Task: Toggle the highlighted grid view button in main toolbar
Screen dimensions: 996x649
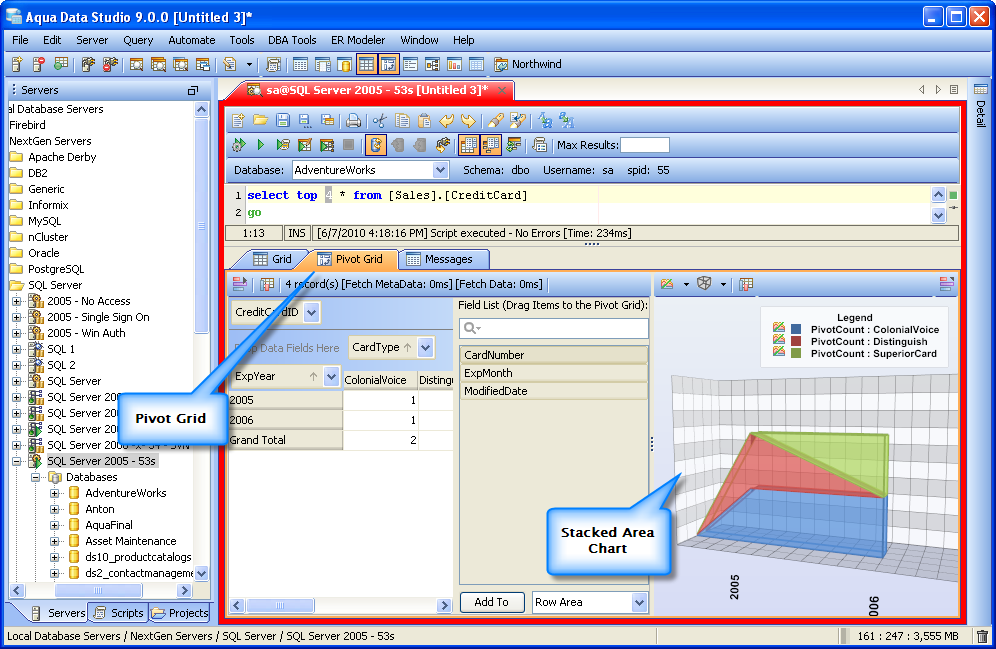Action: click(367, 64)
